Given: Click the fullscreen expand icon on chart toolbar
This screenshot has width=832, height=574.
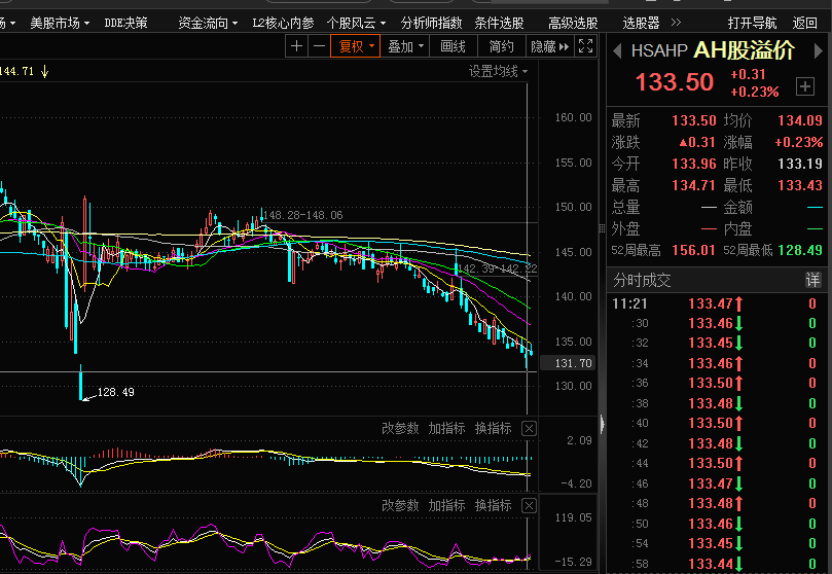Looking at the screenshot, I should click(587, 46).
